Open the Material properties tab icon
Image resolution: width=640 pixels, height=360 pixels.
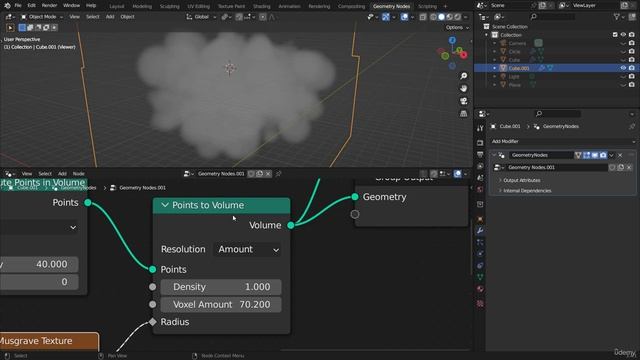(x=480, y=289)
